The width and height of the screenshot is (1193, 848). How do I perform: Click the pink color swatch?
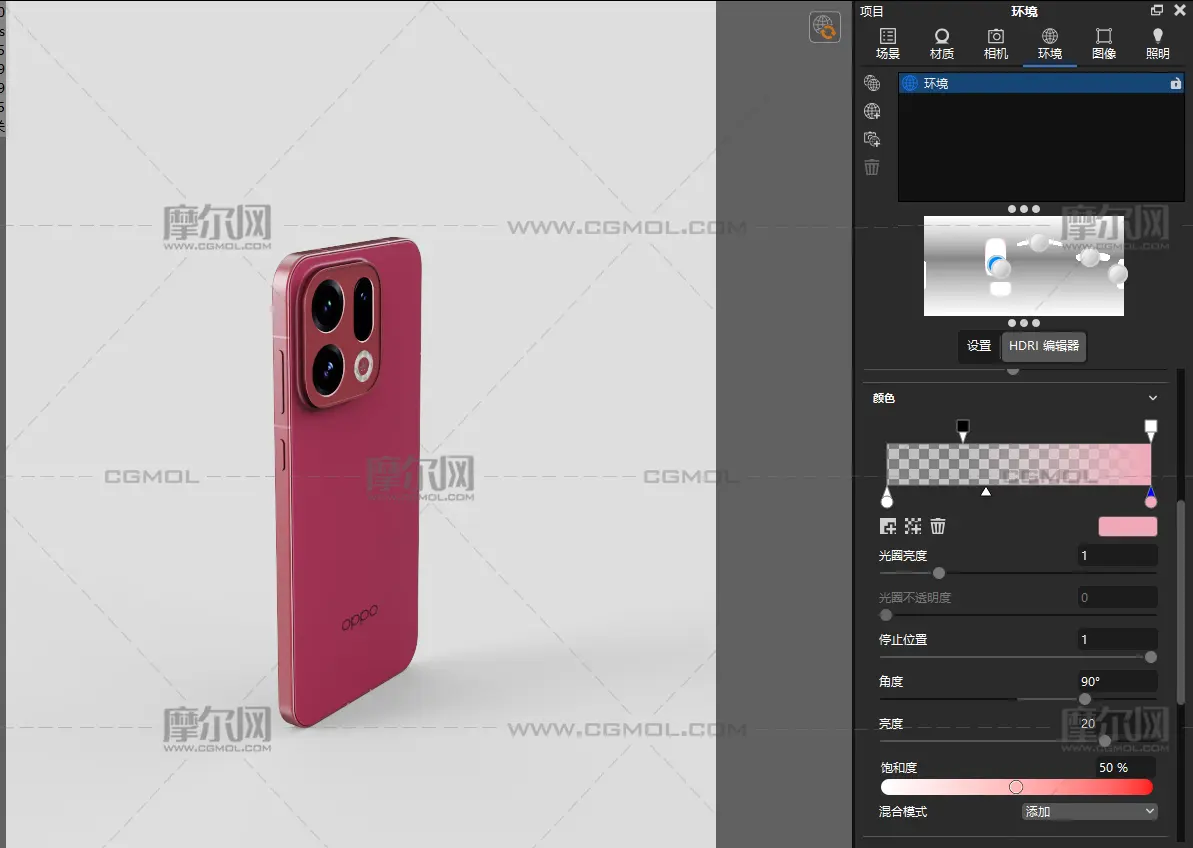click(1127, 527)
